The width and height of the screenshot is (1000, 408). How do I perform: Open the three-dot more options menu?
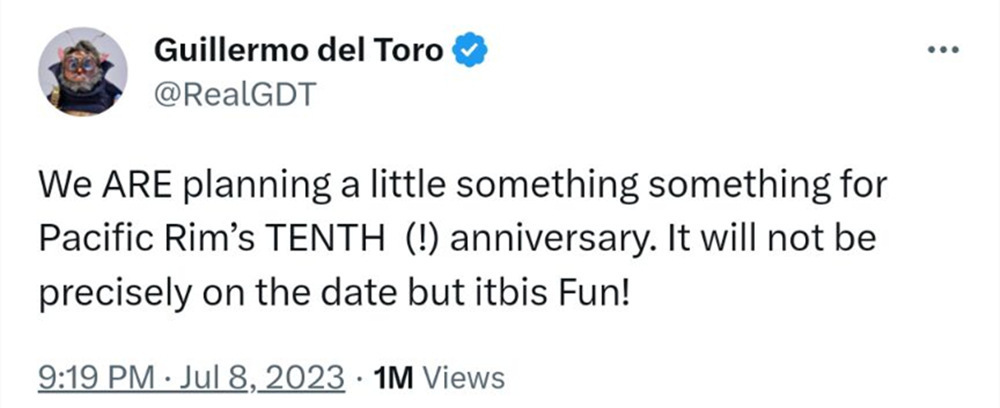[945, 50]
